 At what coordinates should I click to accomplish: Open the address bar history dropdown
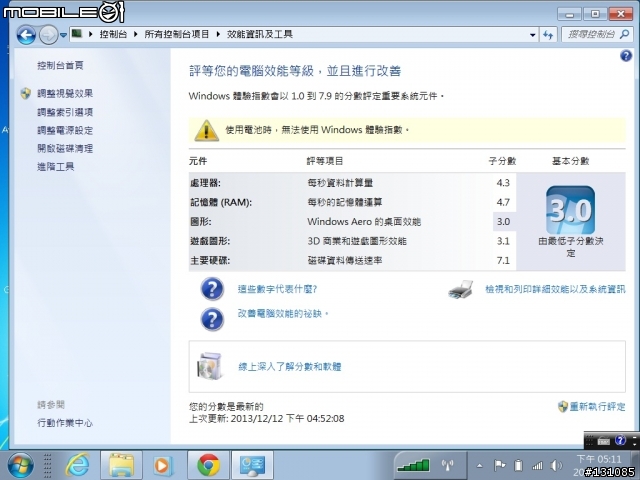tap(532, 35)
